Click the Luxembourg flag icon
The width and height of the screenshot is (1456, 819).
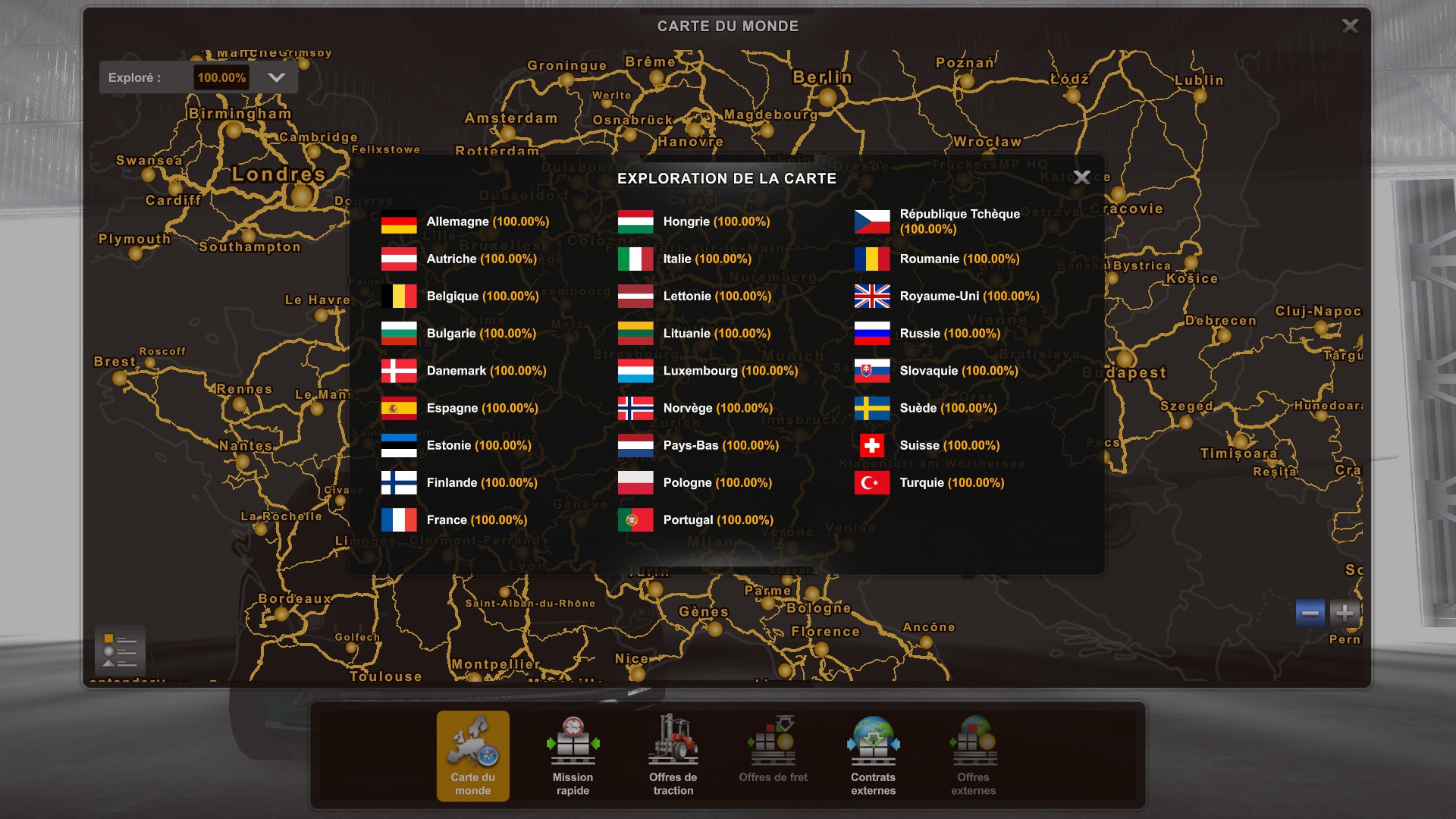pos(635,371)
